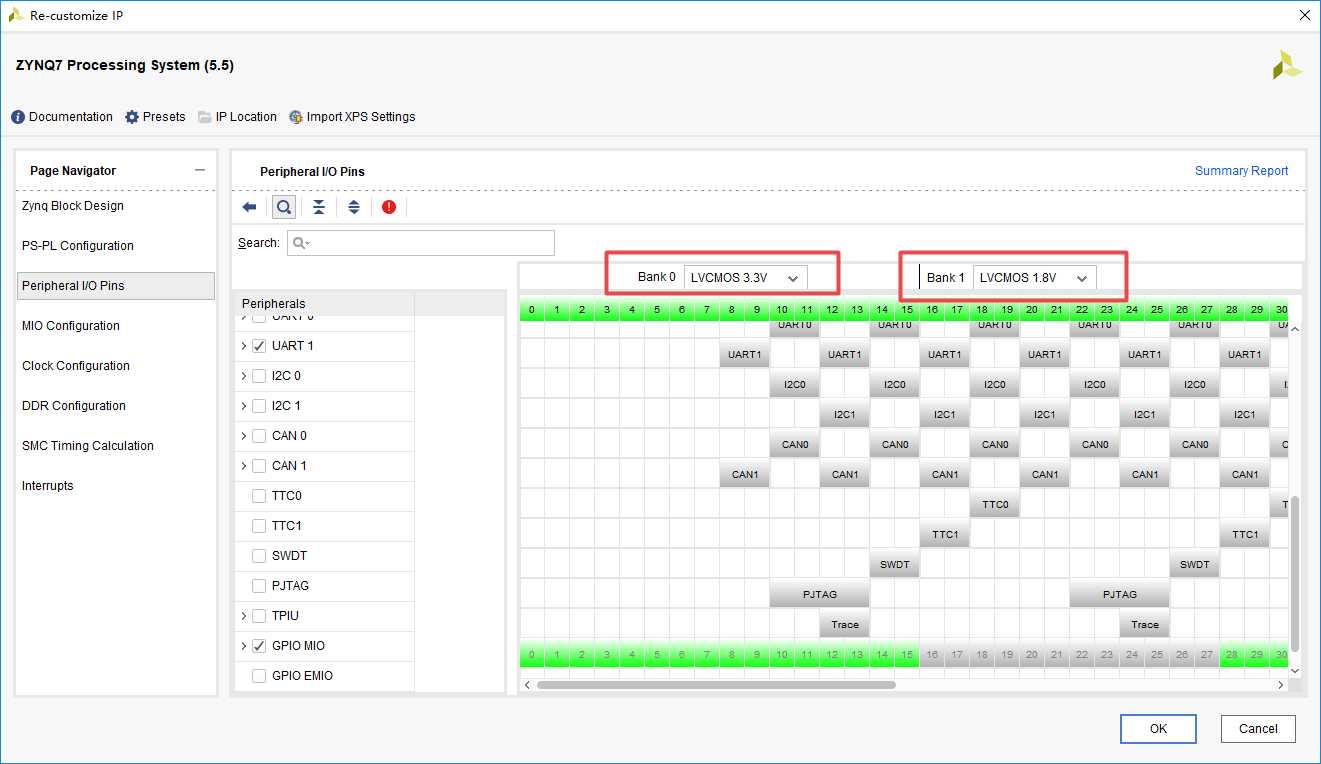Image resolution: width=1321 pixels, height=764 pixels.
Task: Open Bank 1 LVCMOS 1.8V dropdown
Action: point(1035,278)
